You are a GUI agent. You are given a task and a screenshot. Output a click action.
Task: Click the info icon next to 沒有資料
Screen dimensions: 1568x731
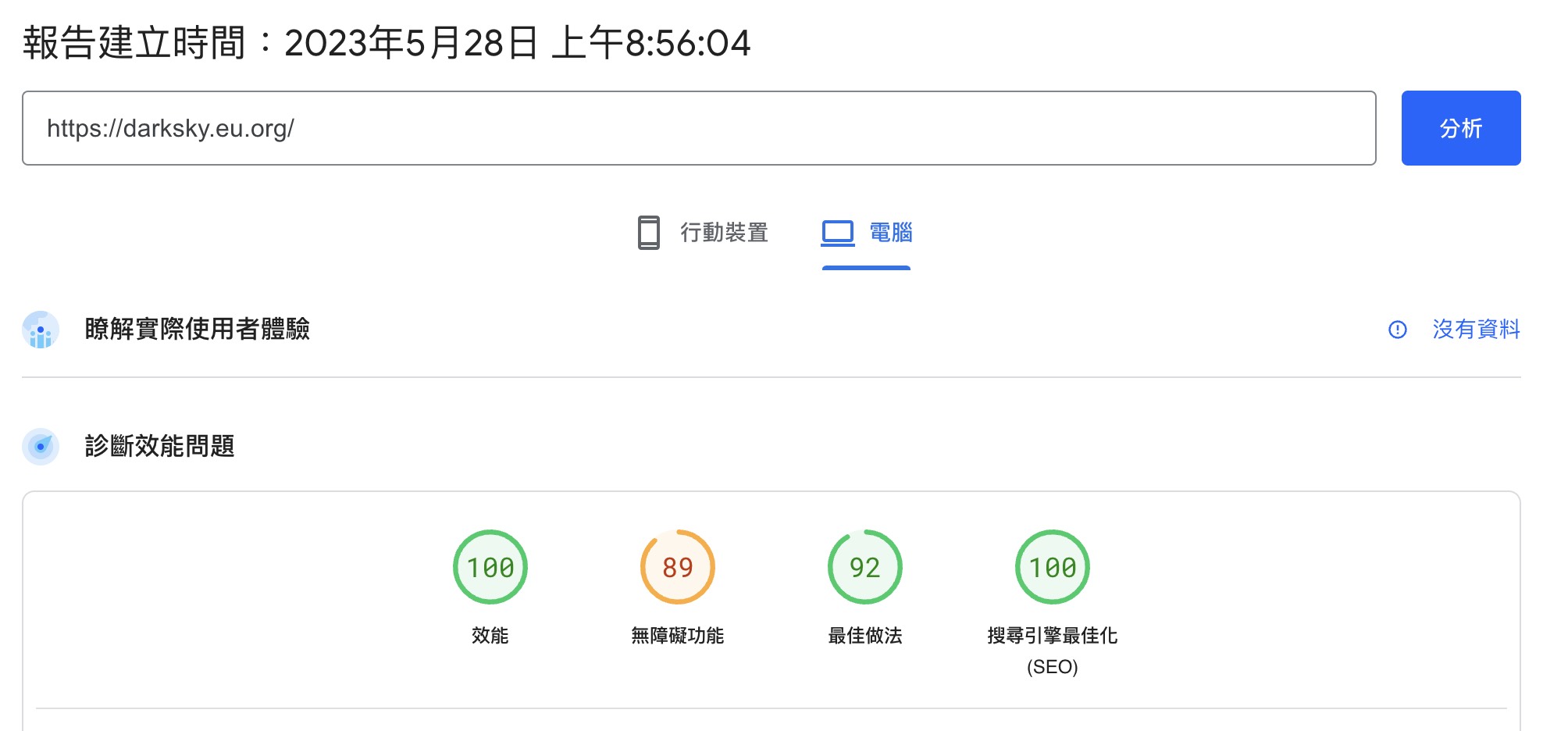(x=1399, y=330)
